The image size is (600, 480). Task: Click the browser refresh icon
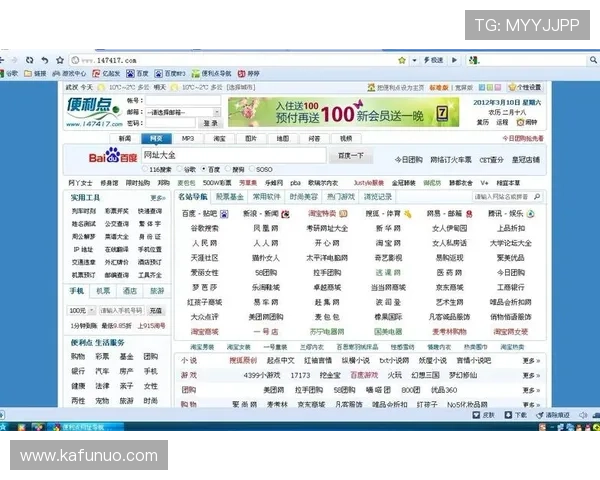point(29,60)
